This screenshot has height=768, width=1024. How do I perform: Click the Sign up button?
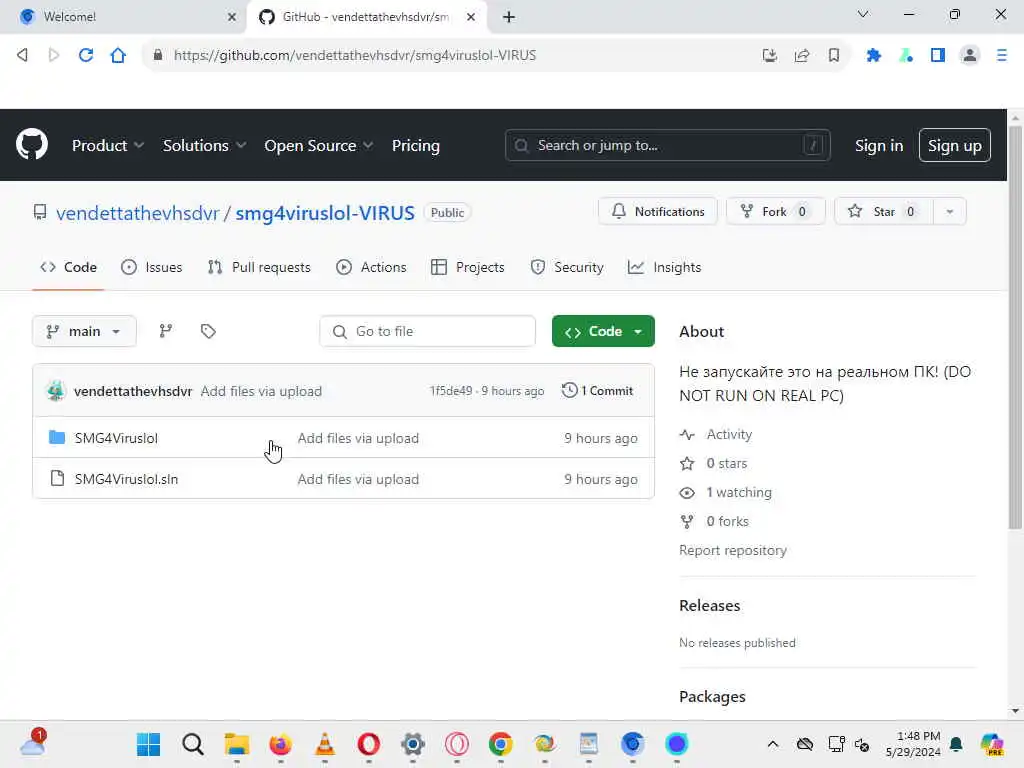tap(954, 145)
